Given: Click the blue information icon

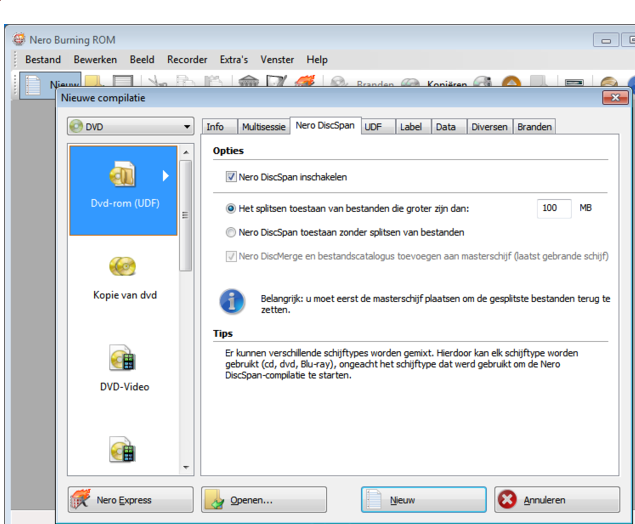Looking at the screenshot, I should coord(232,302).
